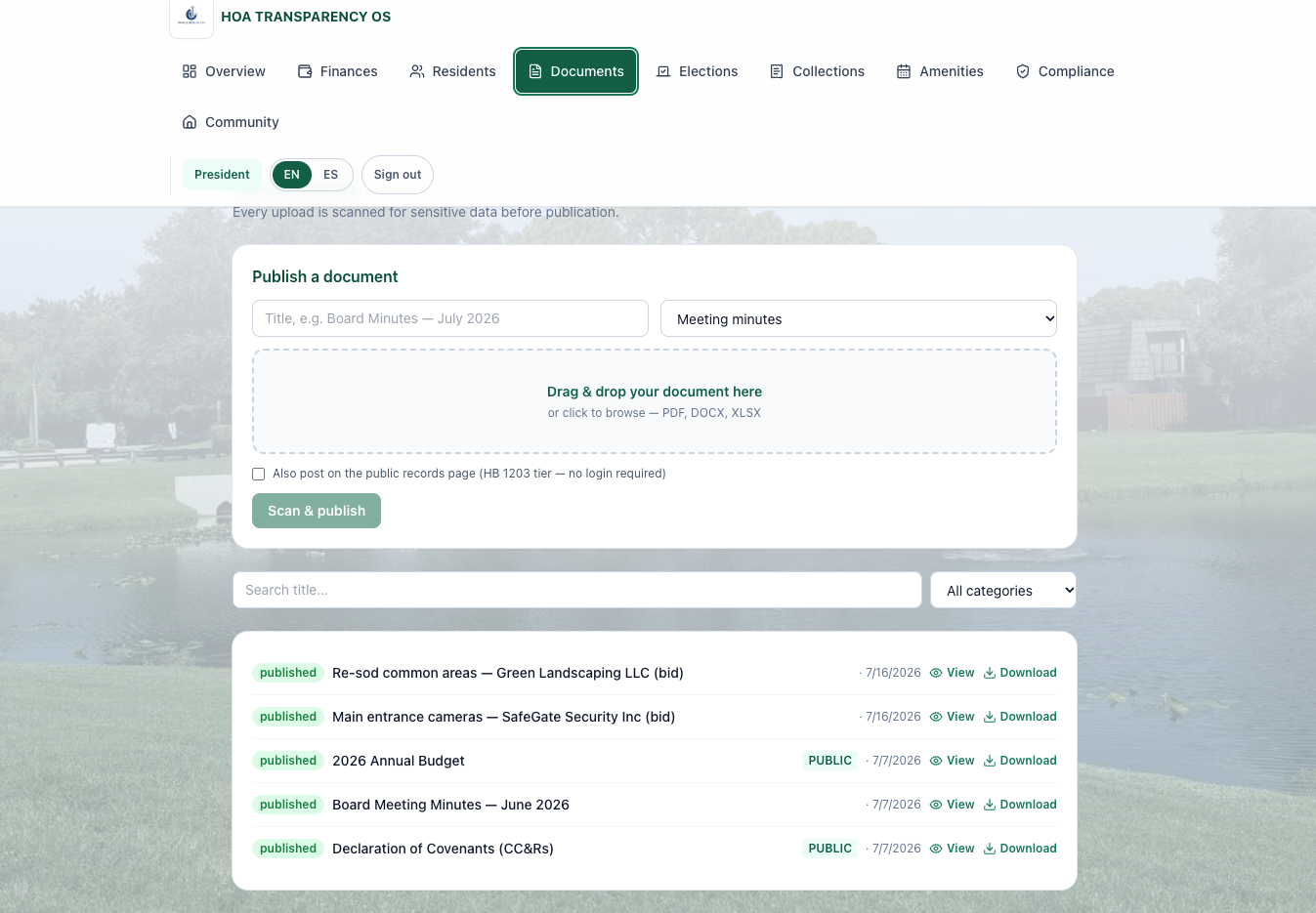
Task: Open the All categories filter dropdown
Action: (1003, 590)
